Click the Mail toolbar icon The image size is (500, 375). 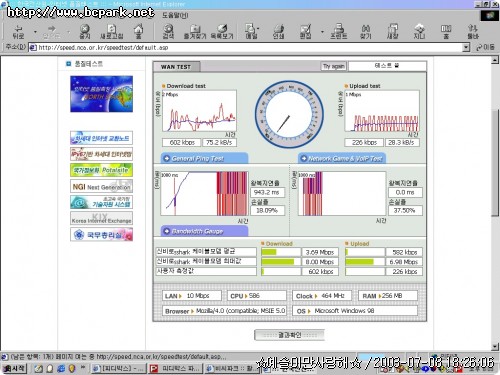coord(251,32)
